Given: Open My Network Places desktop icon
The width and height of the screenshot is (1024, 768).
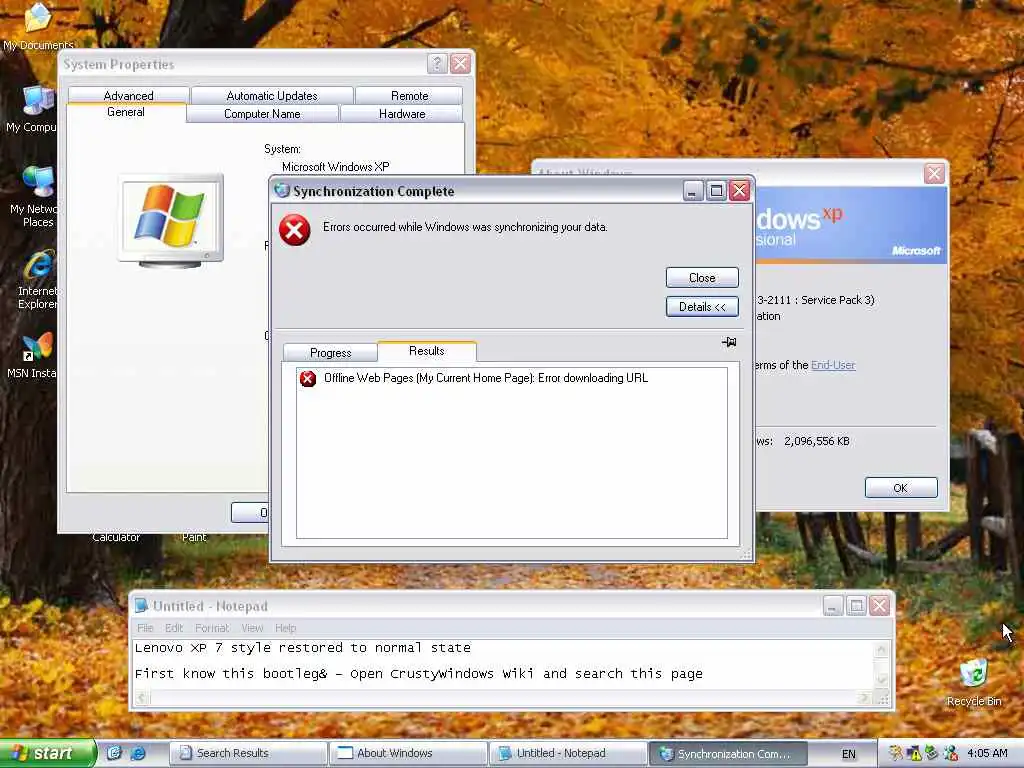Looking at the screenshot, I should [x=34, y=196].
